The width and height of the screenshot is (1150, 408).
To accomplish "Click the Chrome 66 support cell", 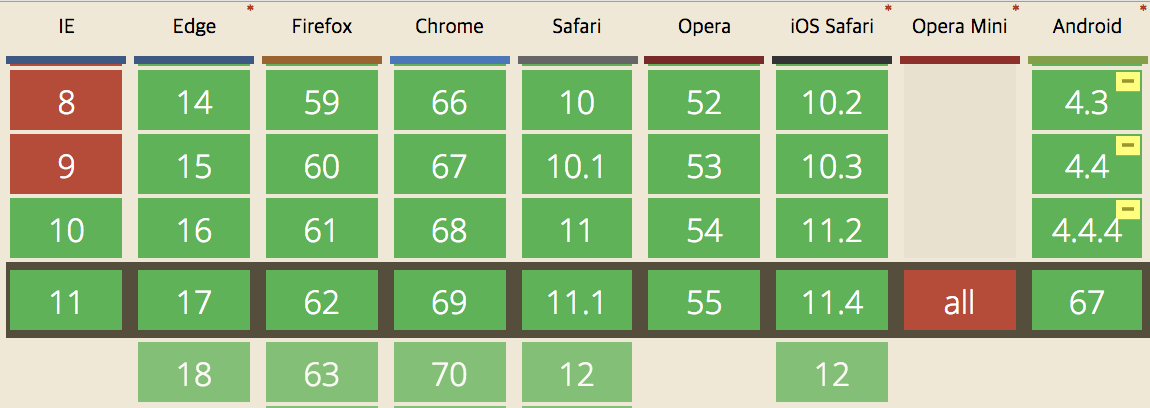I will (450, 100).
